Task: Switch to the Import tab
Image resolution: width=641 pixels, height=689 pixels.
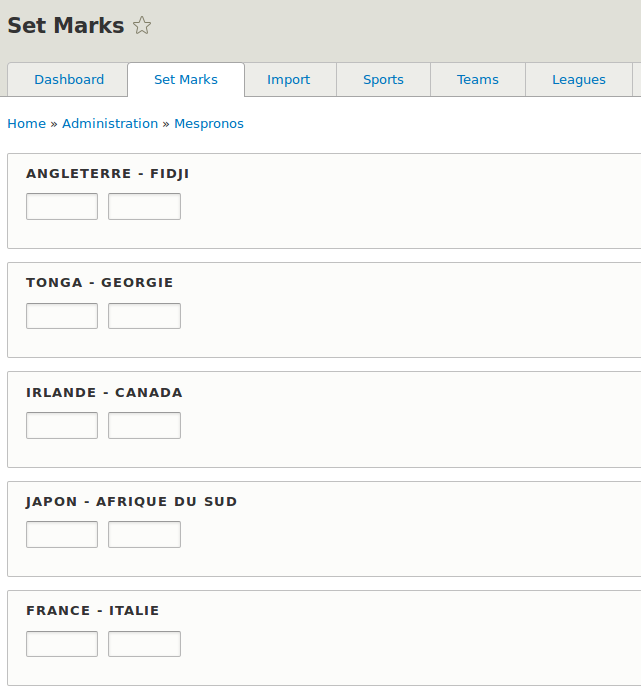Action: click(288, 80)
